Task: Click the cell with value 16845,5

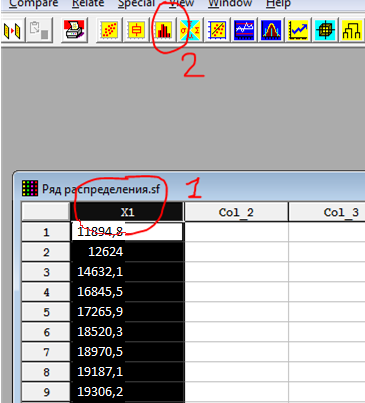Action: coord(127,292)
